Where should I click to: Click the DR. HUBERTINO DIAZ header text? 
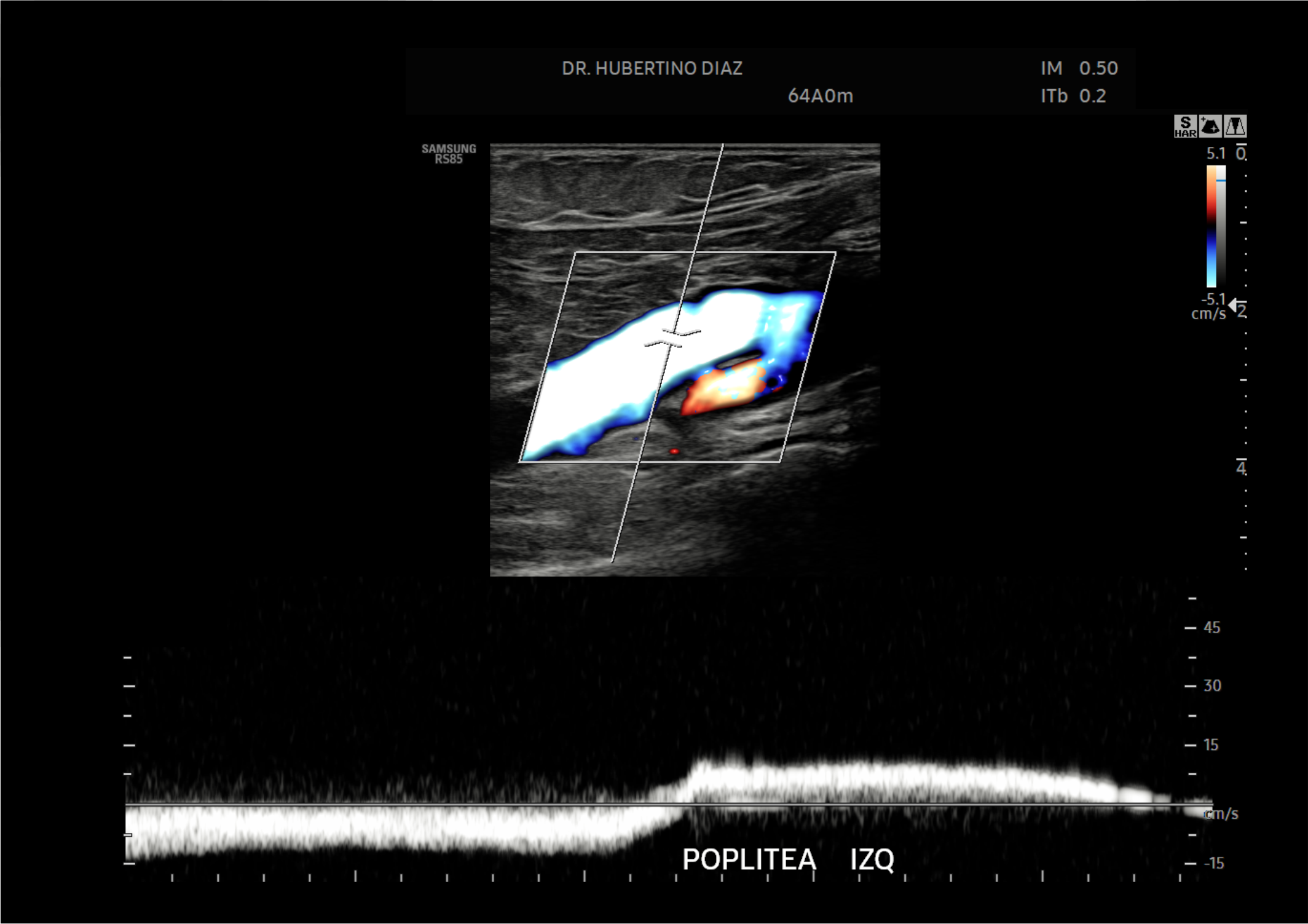pos(653,69)
